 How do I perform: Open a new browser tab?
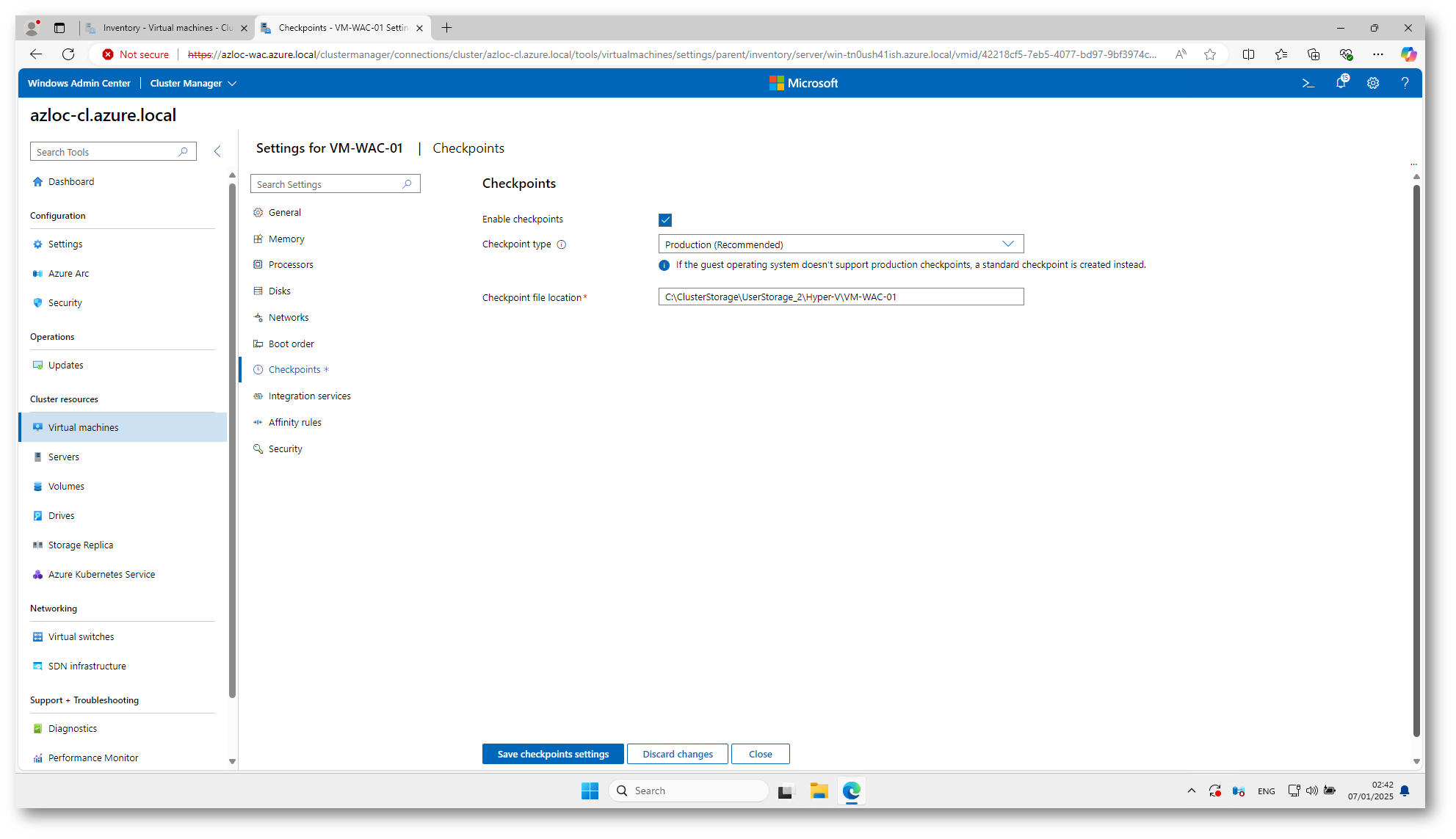coord(446,28)
